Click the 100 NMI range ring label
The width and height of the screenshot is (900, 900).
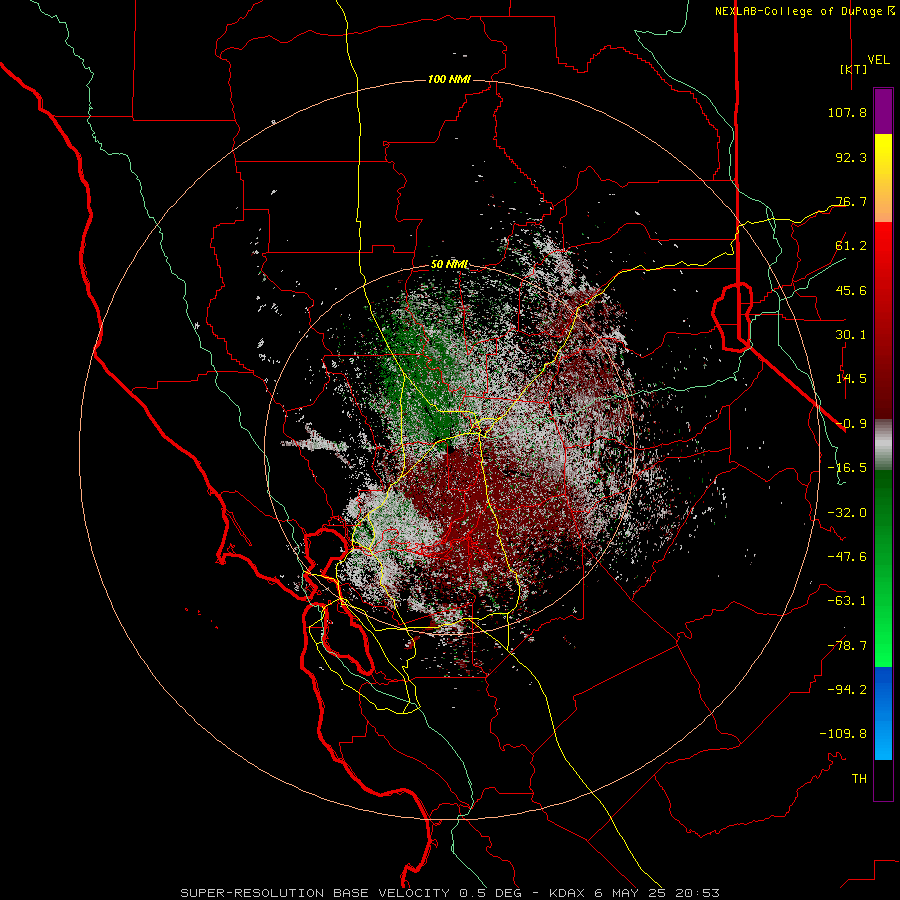449,79
